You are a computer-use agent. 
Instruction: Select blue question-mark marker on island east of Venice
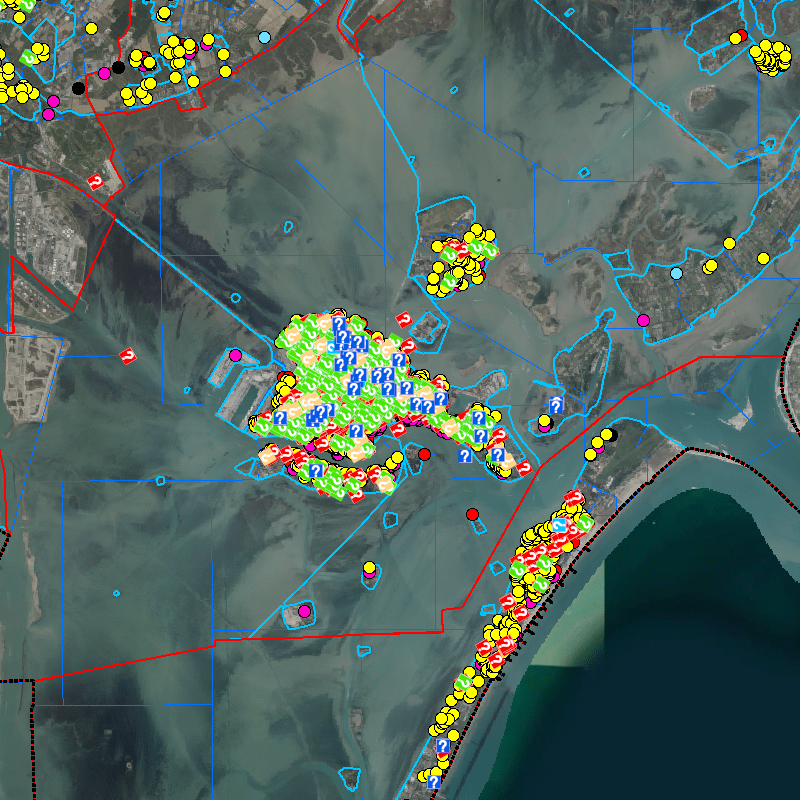pos(555,405)
